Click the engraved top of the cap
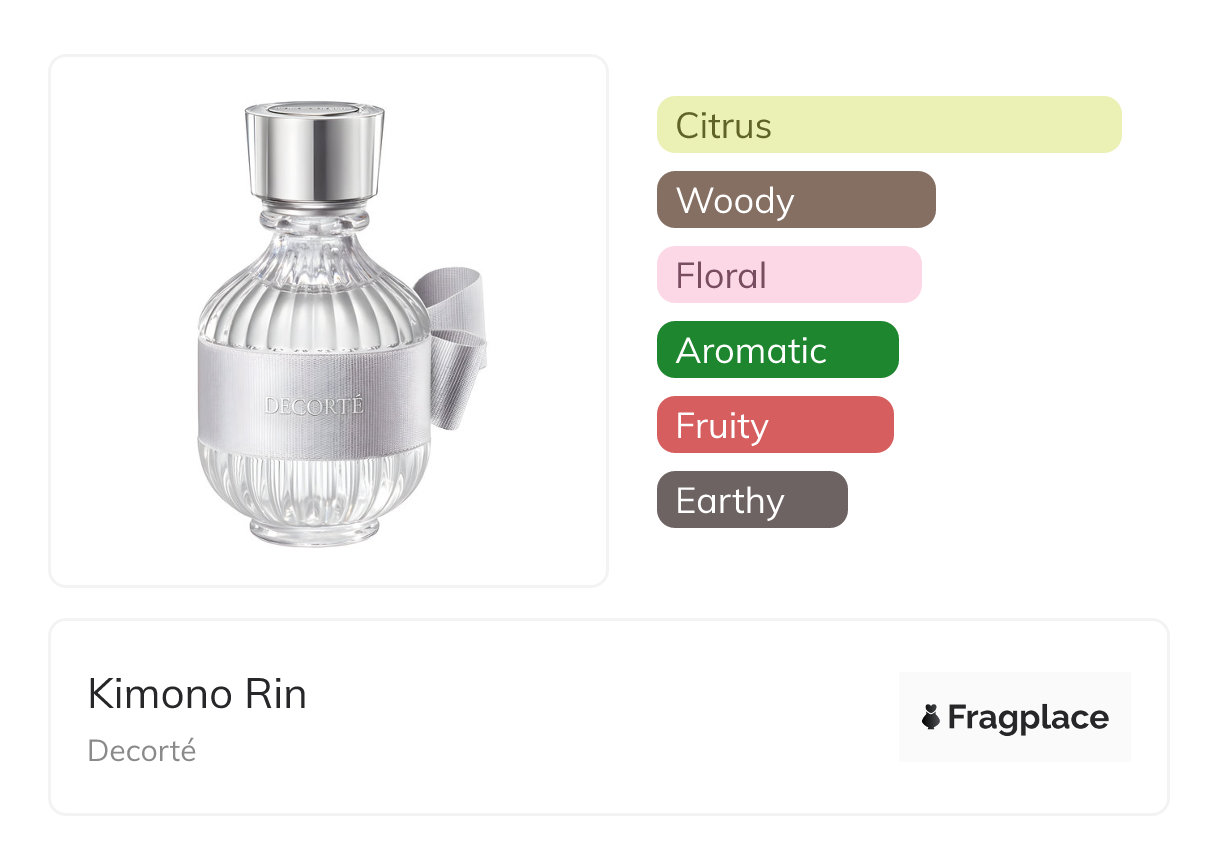Viewport: 1218px width, 864px height. (314, 106)
